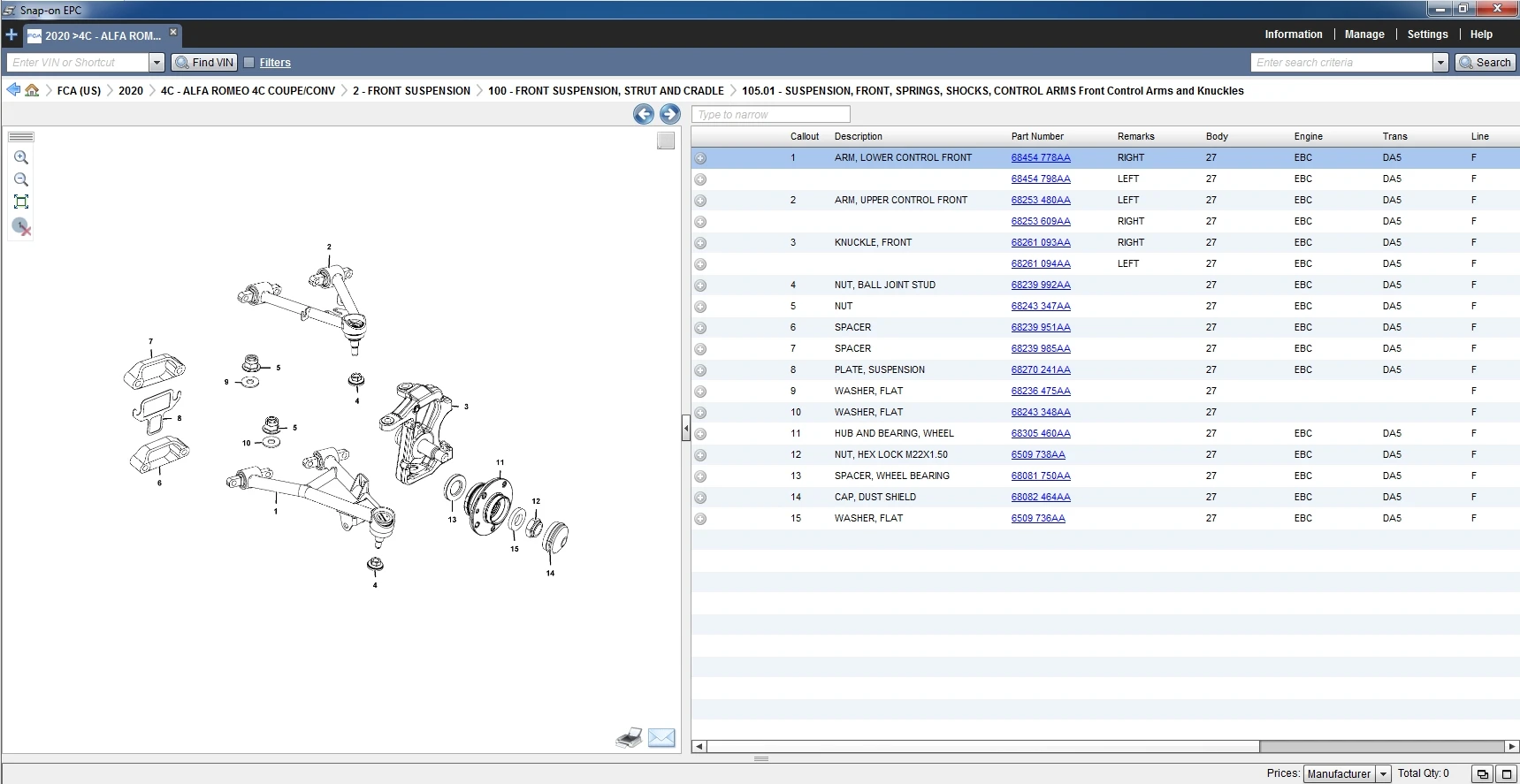Add part 68253 480AA to the list
The height and width of the screenshot is (784, 1520).
coord(700,201)
